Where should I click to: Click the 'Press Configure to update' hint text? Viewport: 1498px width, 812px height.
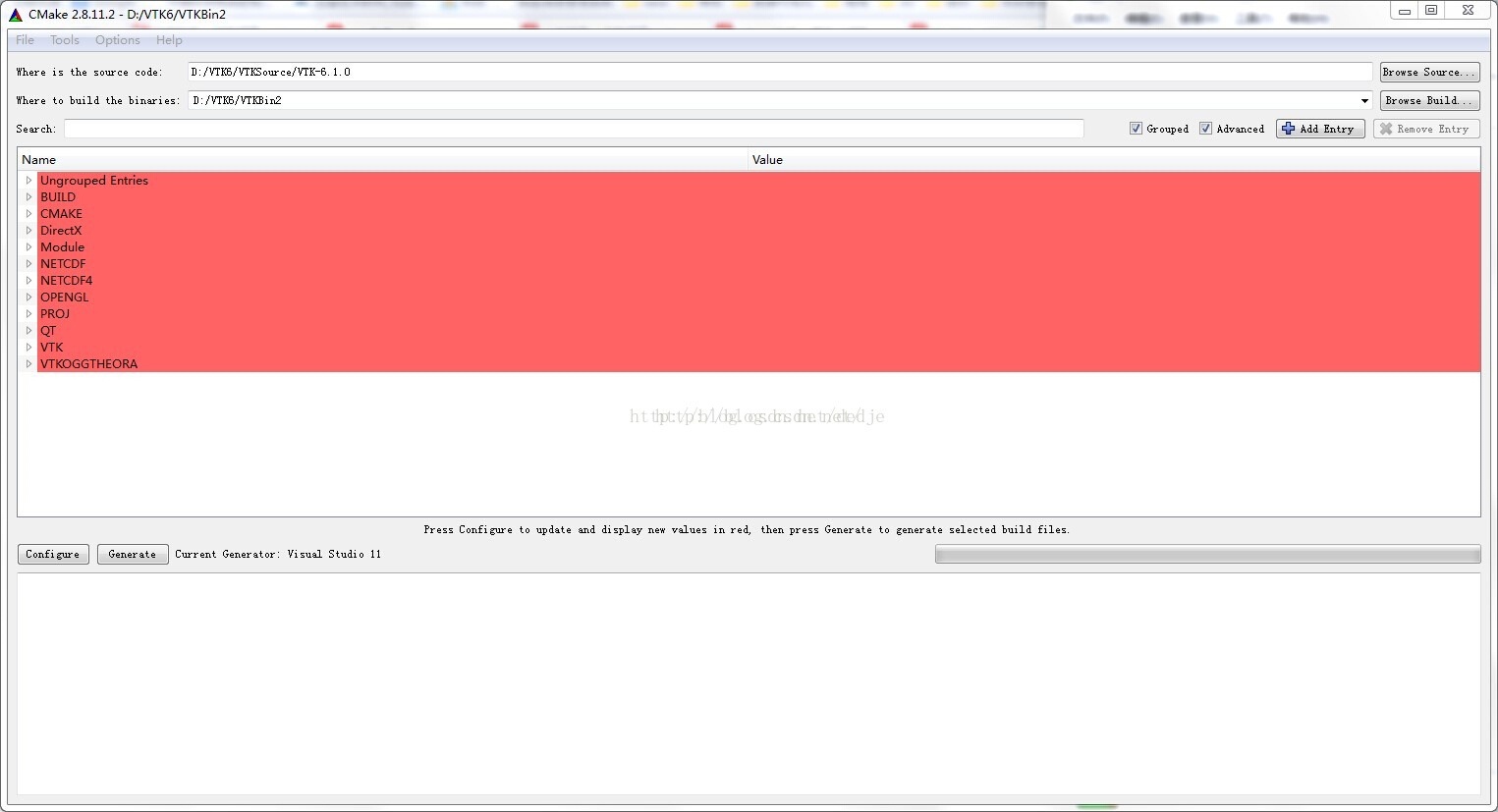pos(747,530)
